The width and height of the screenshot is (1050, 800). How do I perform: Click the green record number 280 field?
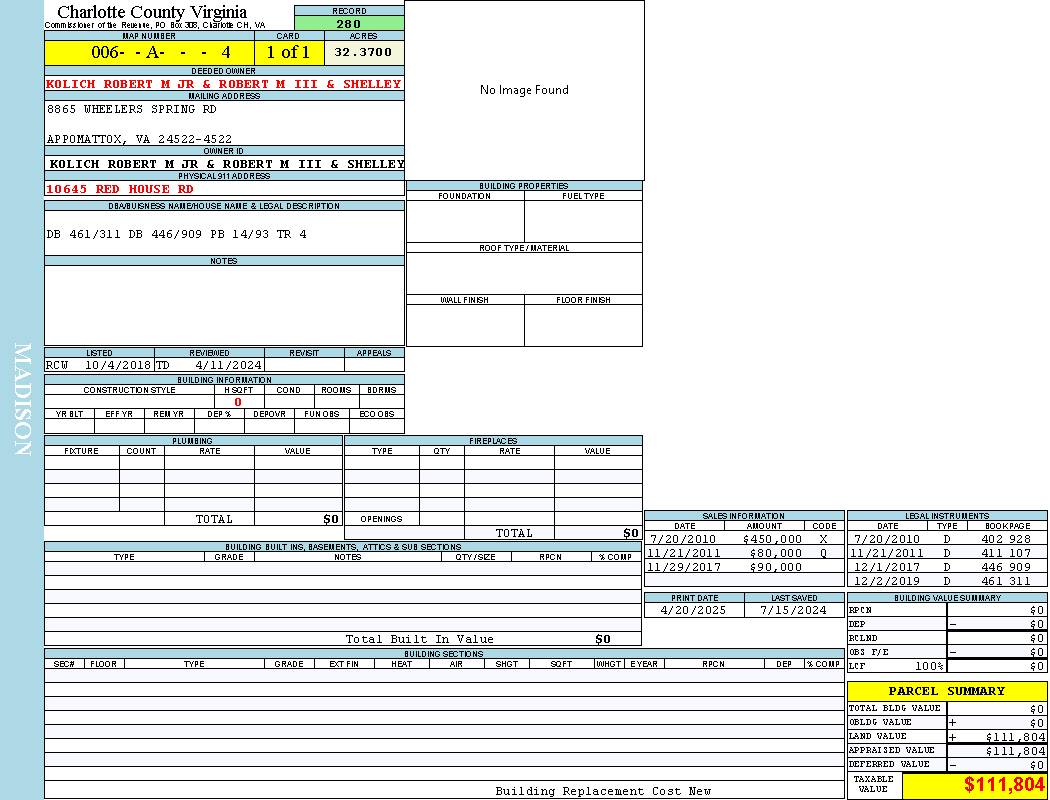(x=349, y=24)
